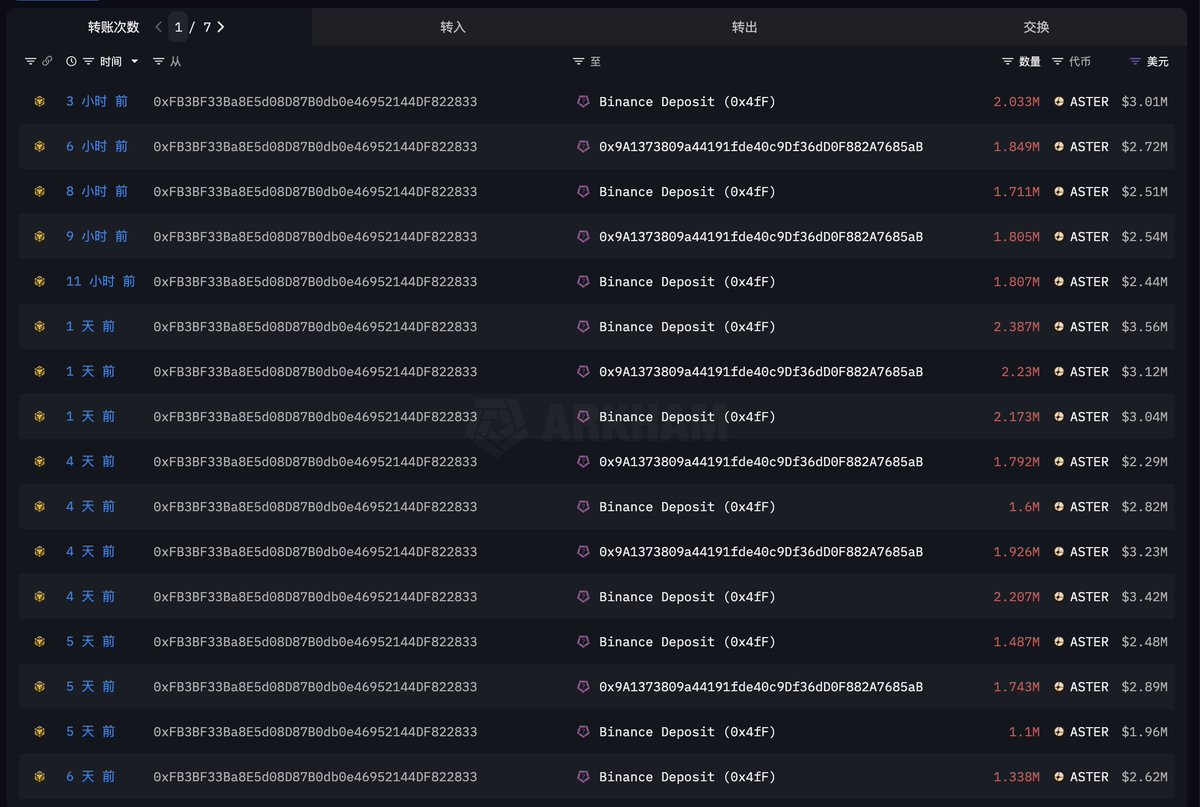1200x807 pixels.
Task: Go to previous page of transfers
Action: pos(159,27)
